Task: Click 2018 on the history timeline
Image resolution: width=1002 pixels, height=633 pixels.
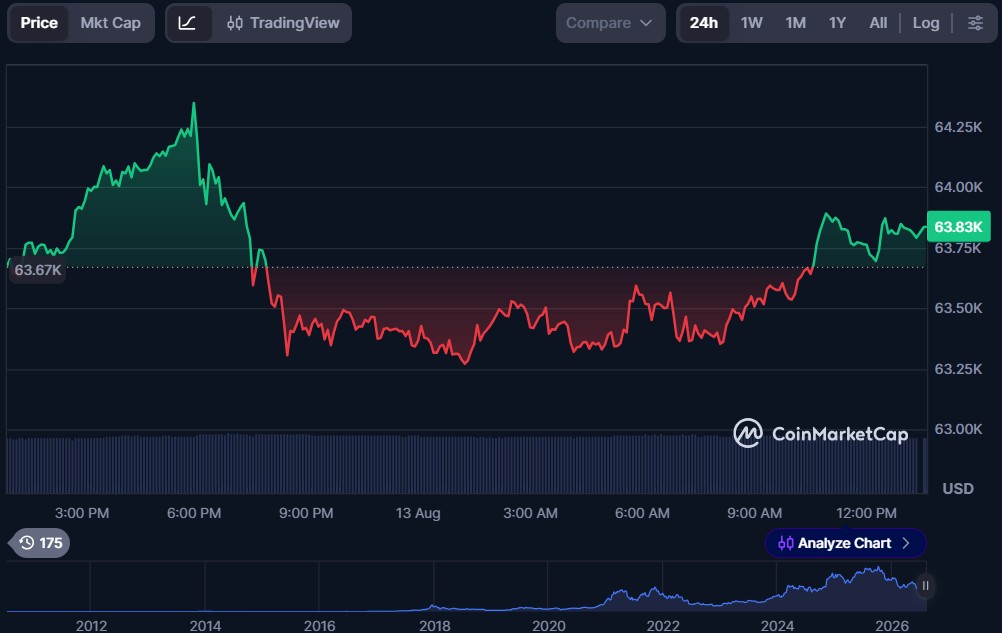Action: (x=434, y=625)
